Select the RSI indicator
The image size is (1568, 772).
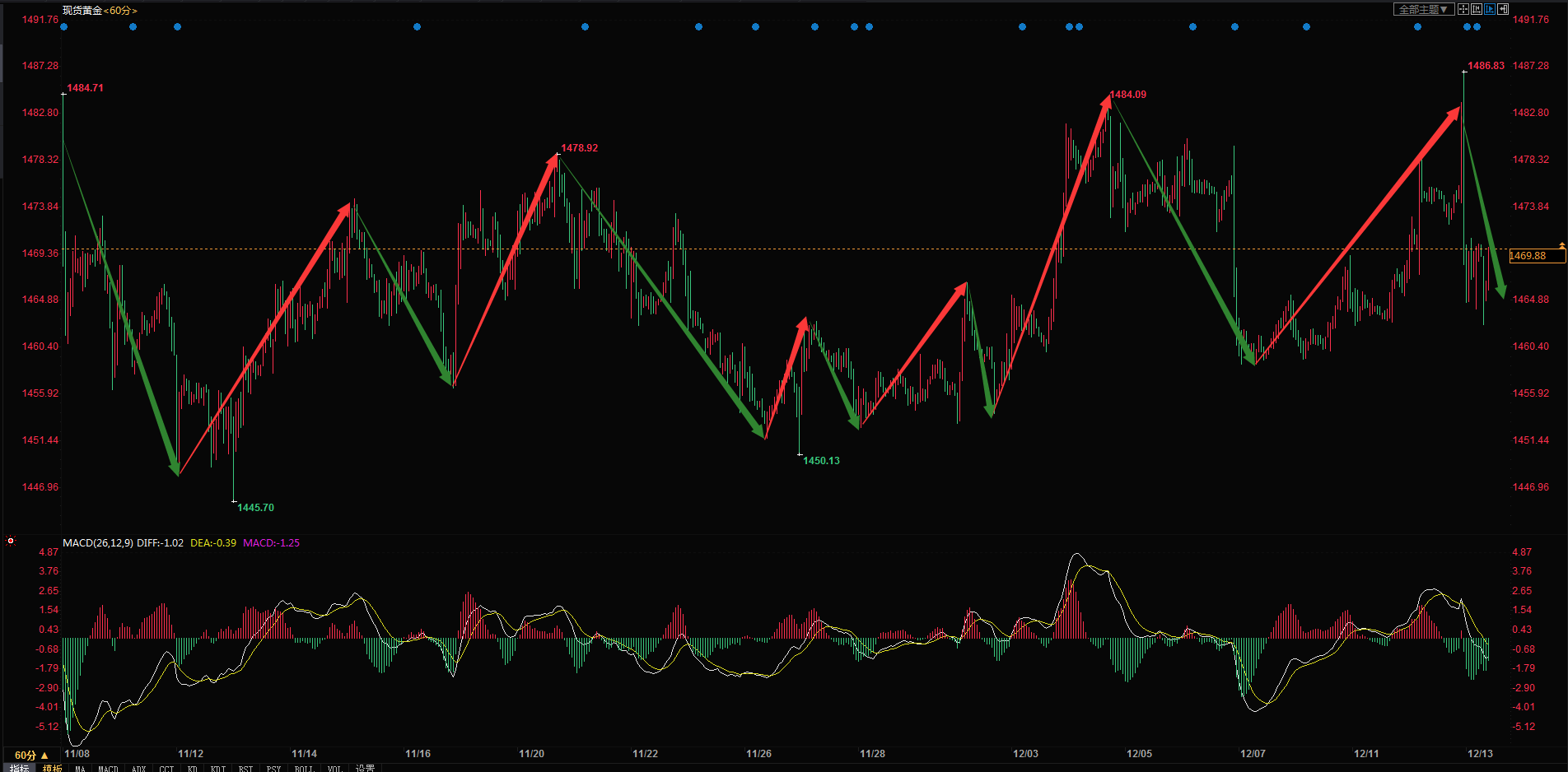[245, 769]
